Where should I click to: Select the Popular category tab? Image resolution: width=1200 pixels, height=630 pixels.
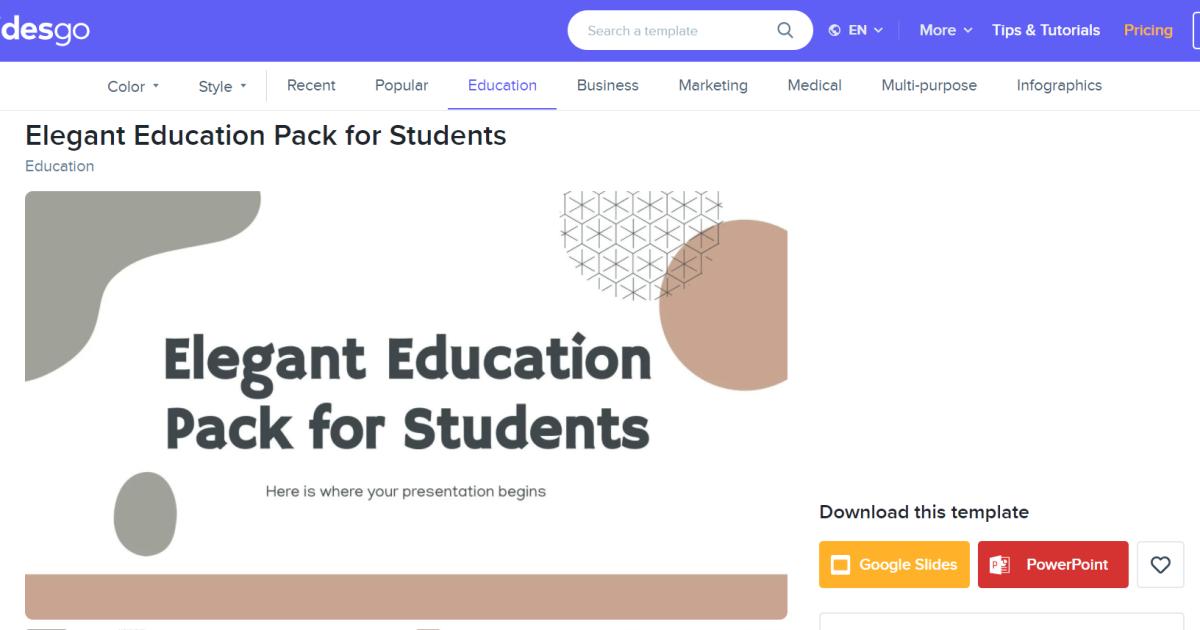click(401, 85)
